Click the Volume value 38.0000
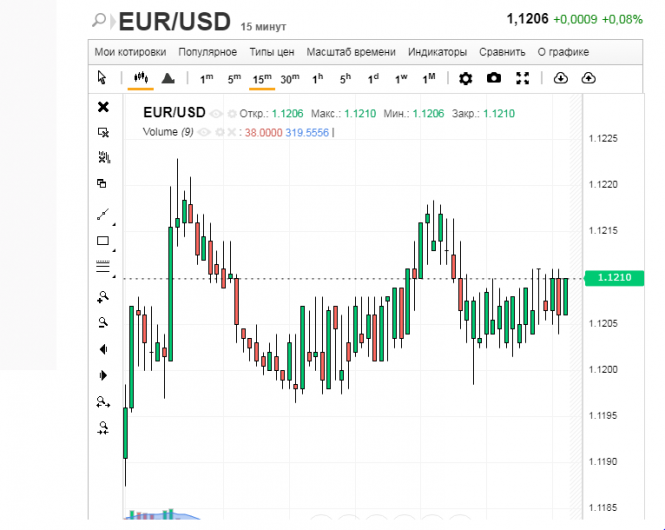The image size is (665, 530). 263,133
